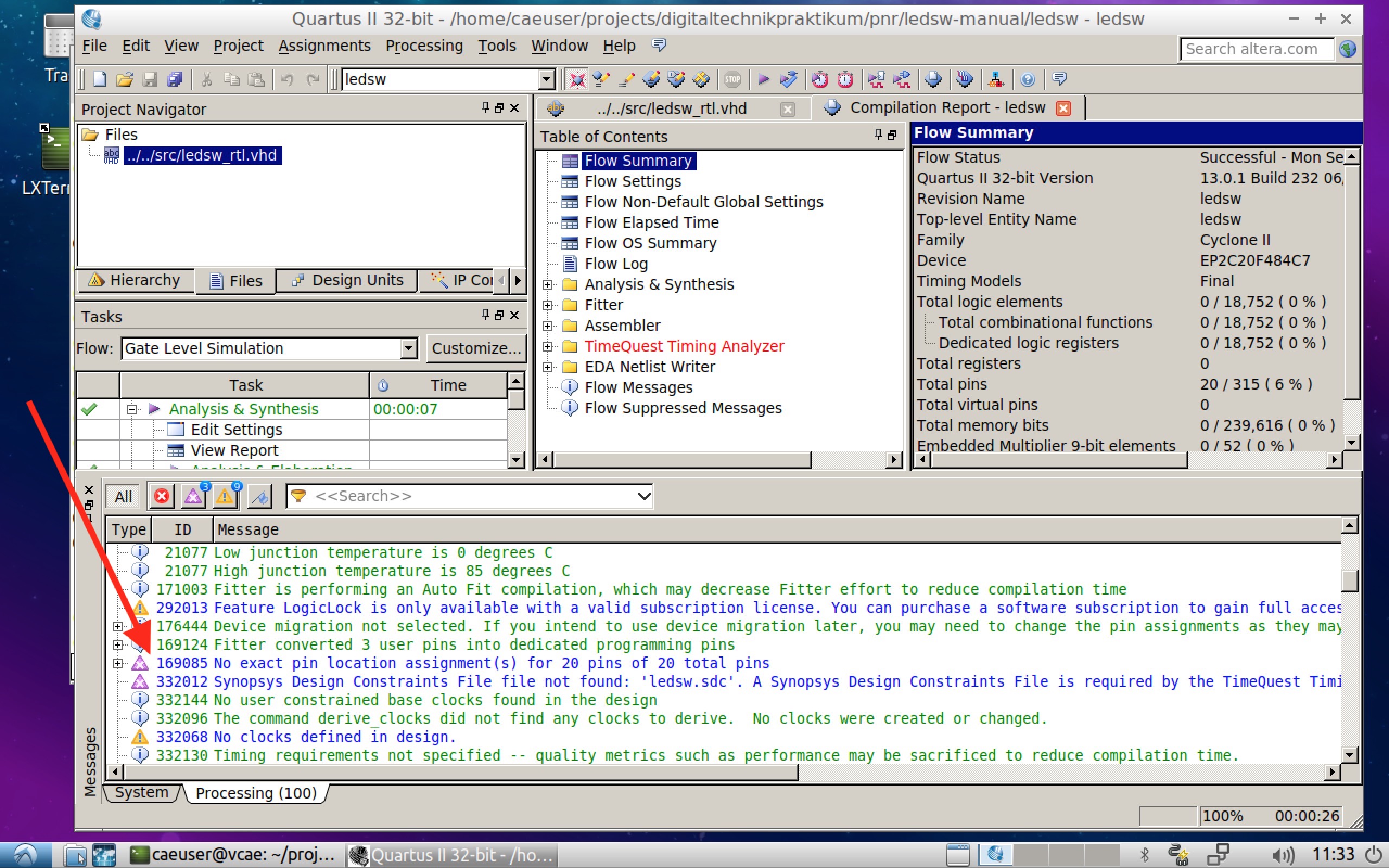Switch to the System messages tab
The image size is (1389, 868).
(141, 792)
